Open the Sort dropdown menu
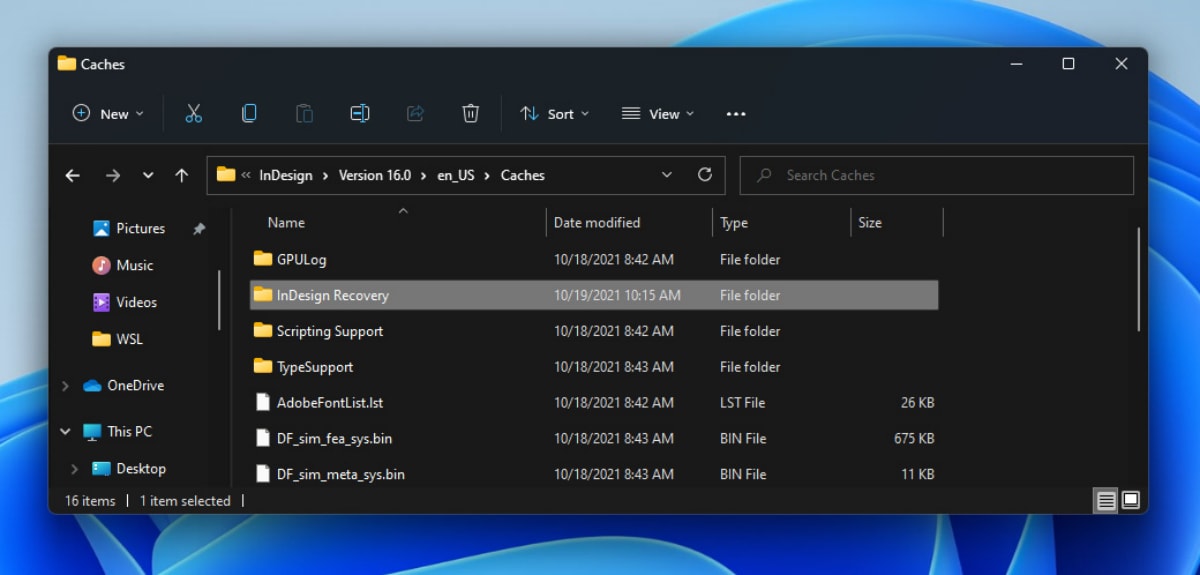The width and height of the screenshot is (1200, 575). coord(555,114)
